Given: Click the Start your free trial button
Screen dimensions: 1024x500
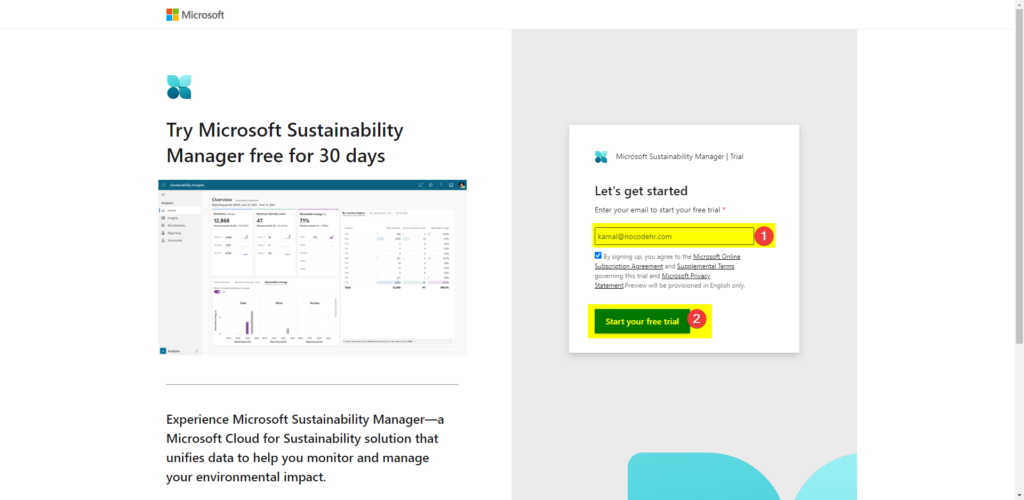Looking at the screenshot, I should [642, 321].
